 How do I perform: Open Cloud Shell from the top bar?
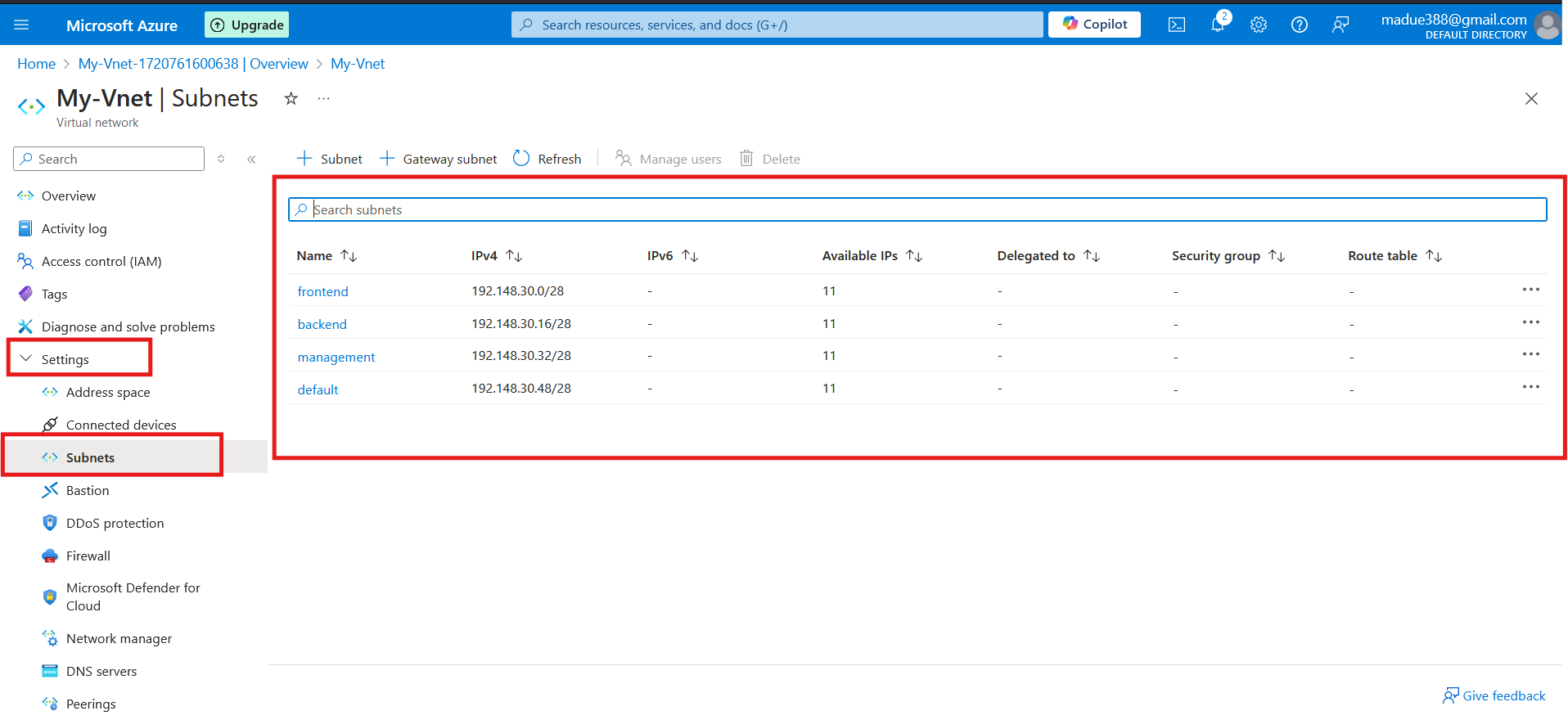1177,25
